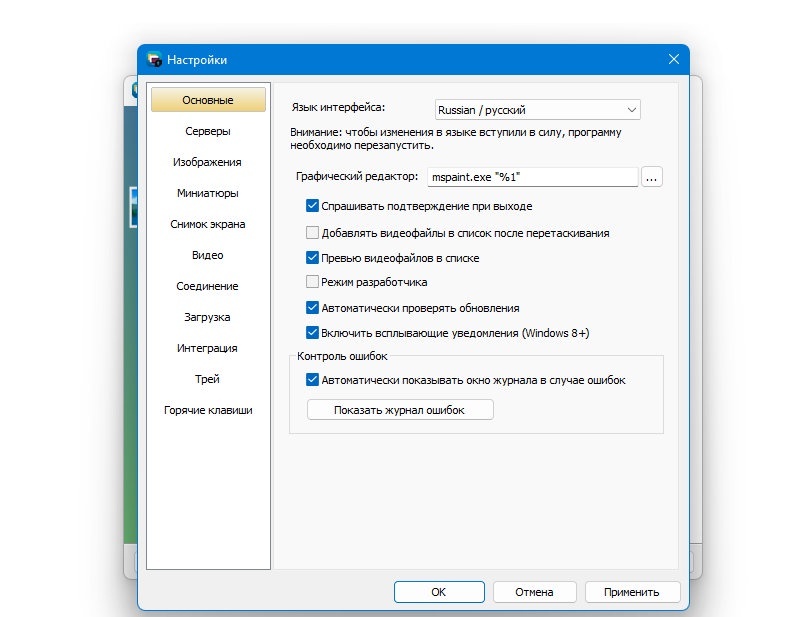791x617 pixels.
Task: Go to the Горячие клавиши section
Action: [x=208, y=410]
